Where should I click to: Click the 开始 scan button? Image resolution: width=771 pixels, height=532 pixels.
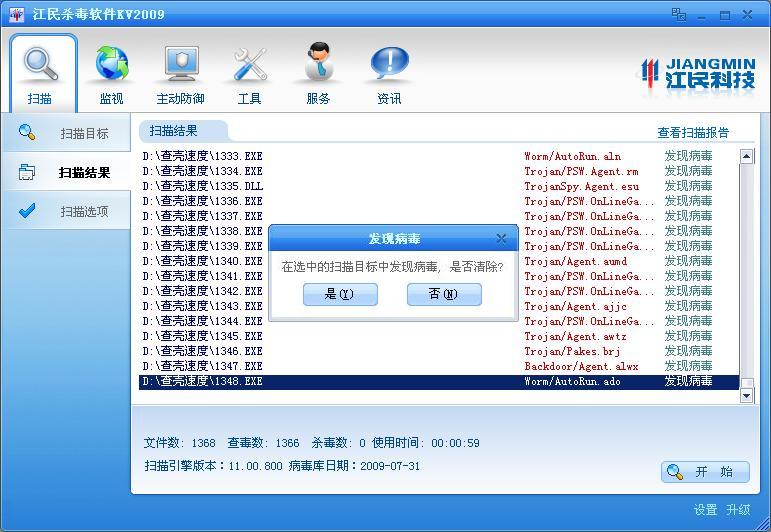(705, 472)
